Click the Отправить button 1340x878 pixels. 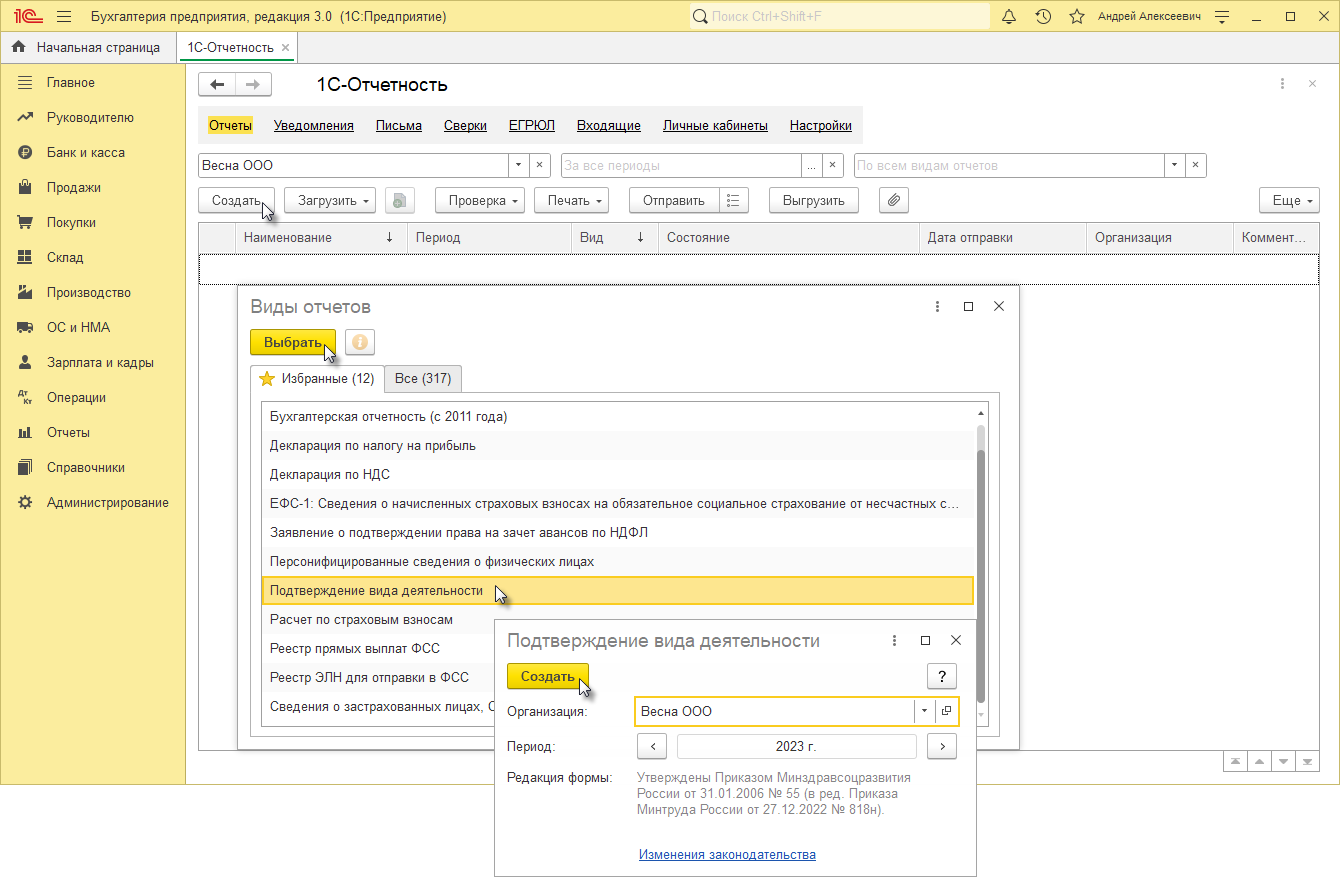[x=674, y=201]
